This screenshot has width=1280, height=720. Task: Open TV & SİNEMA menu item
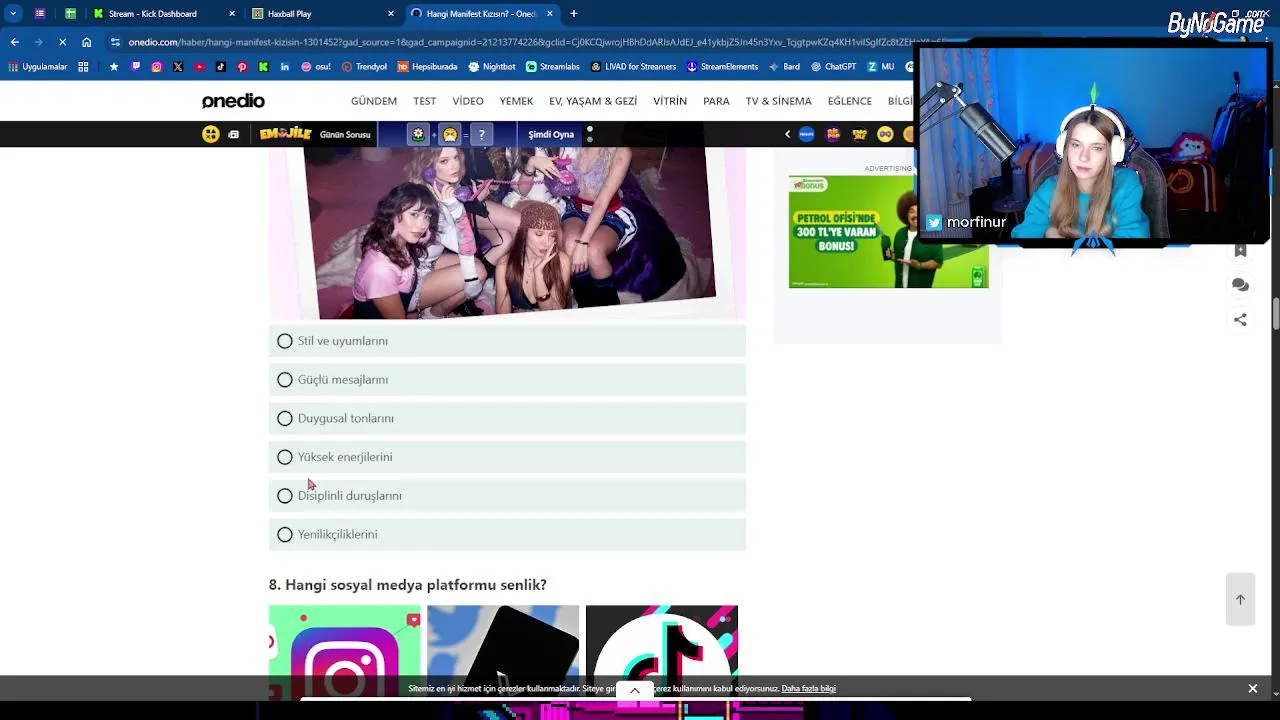point(778,101)
